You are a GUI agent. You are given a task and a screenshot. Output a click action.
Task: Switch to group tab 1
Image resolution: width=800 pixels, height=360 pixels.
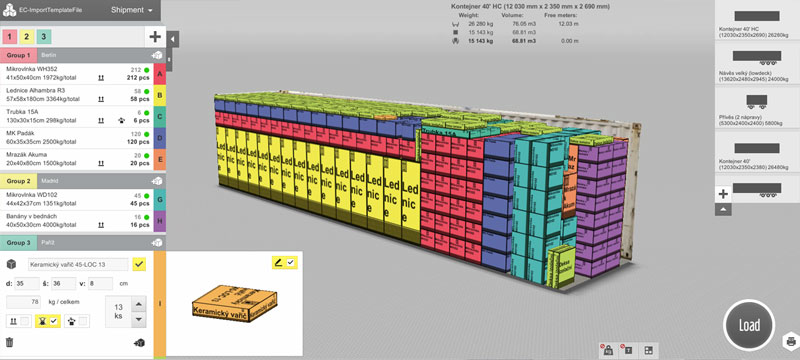(x=10, y=36)
